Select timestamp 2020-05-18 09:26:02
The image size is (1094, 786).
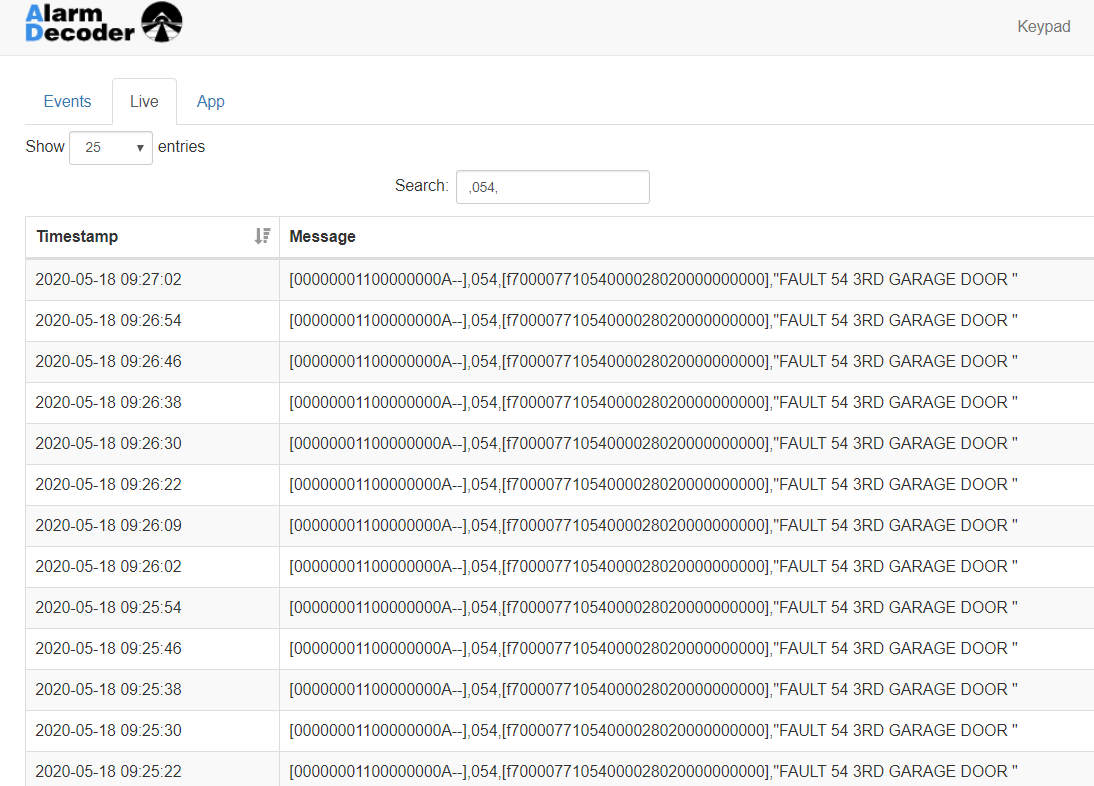[x=108, y=566]
